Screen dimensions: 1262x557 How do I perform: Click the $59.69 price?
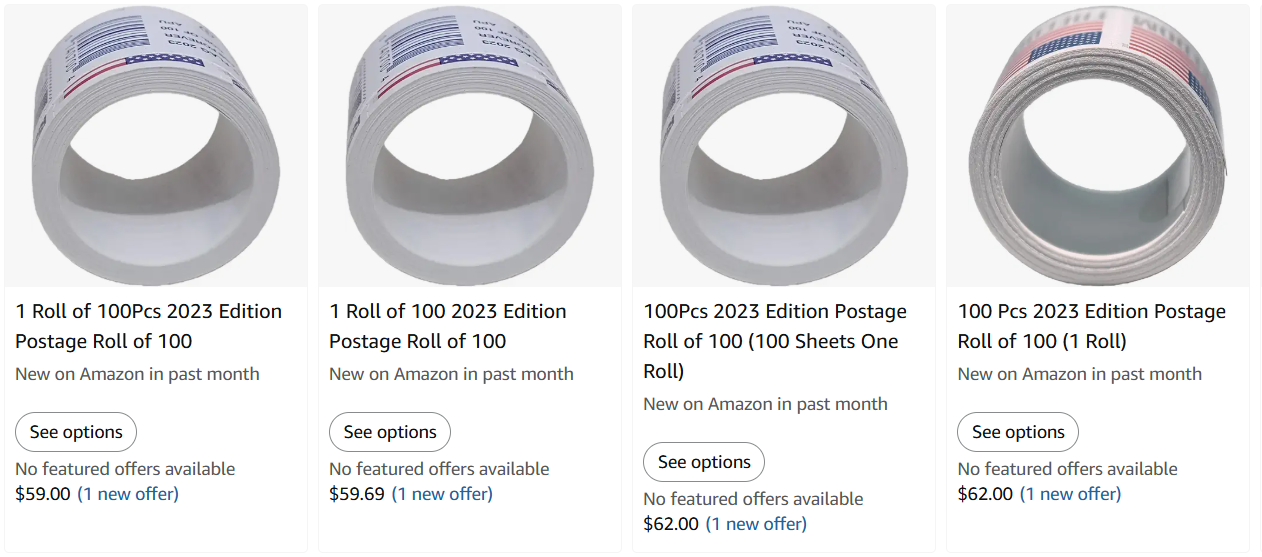(357, 494)
